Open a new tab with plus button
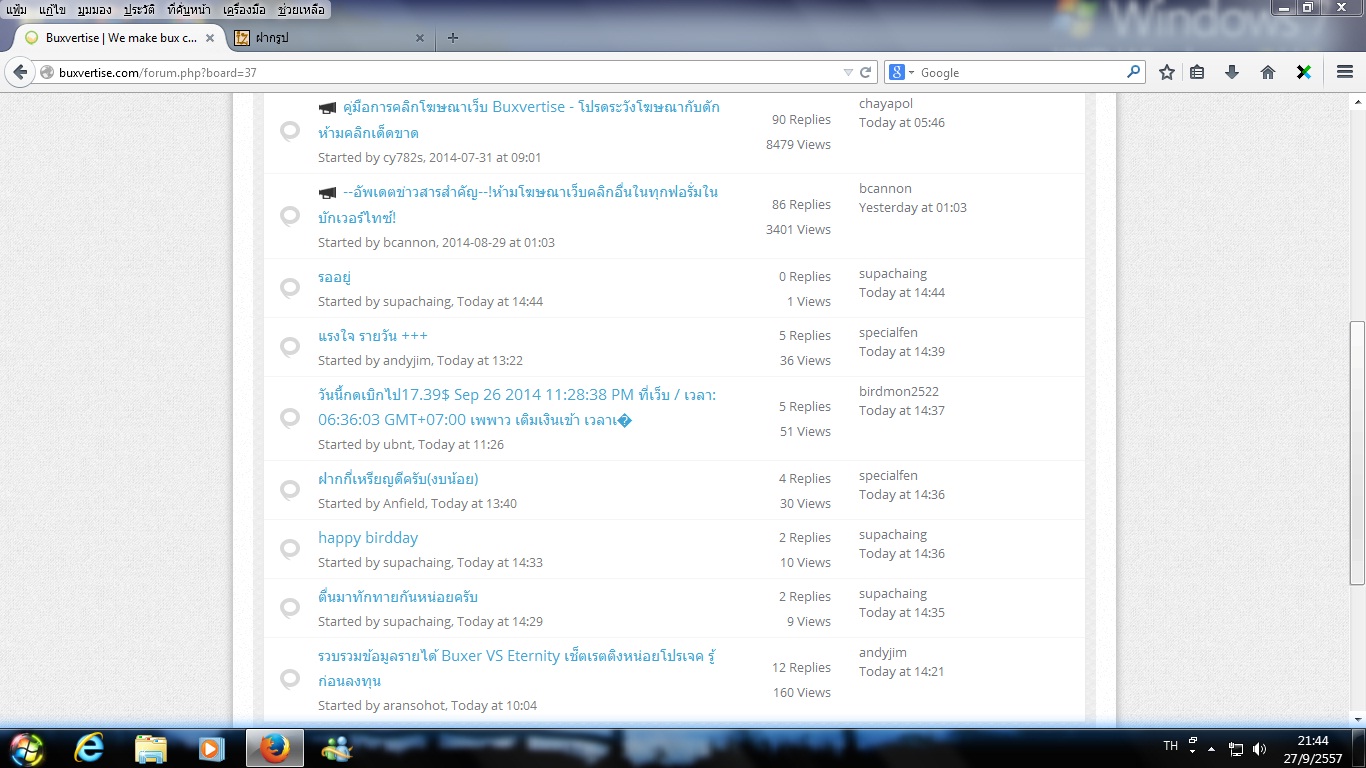Viewport: 1366px width, 768px height. (x=453, y=38)
